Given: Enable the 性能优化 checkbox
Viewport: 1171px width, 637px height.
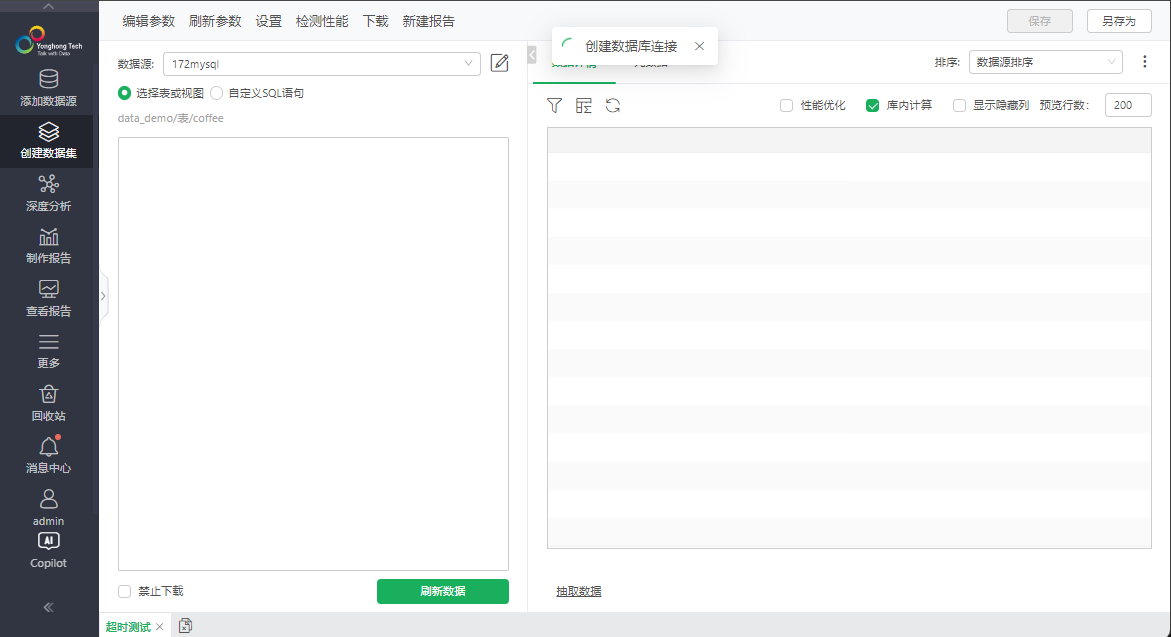Looking at the screenshot, I should (788, 105).
